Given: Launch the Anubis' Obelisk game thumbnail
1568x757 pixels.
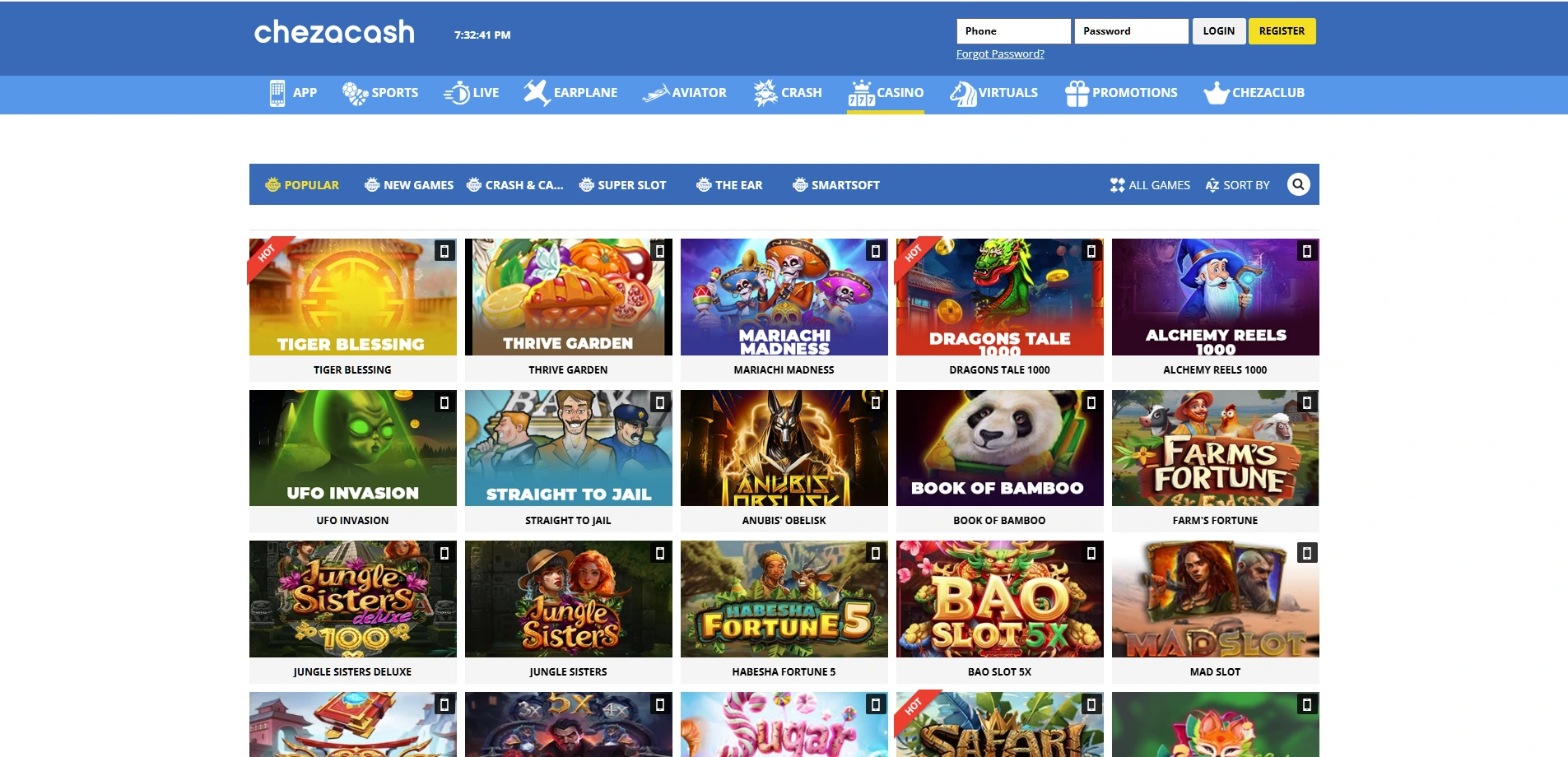Looking at the screenshot, I should 784,448.
